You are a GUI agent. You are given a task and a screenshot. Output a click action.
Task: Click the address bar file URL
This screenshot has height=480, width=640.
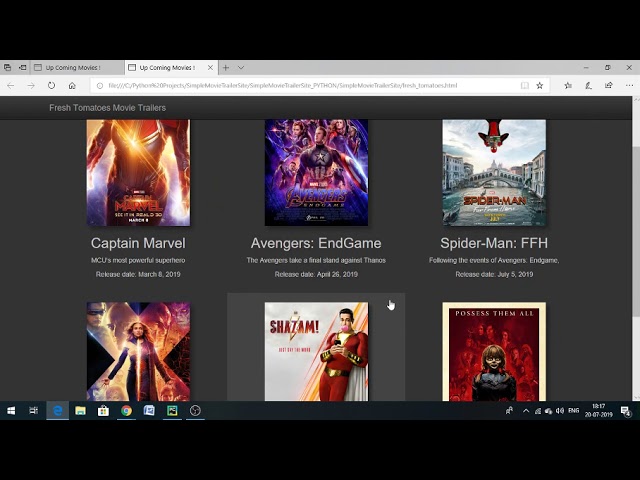point(282,85)
